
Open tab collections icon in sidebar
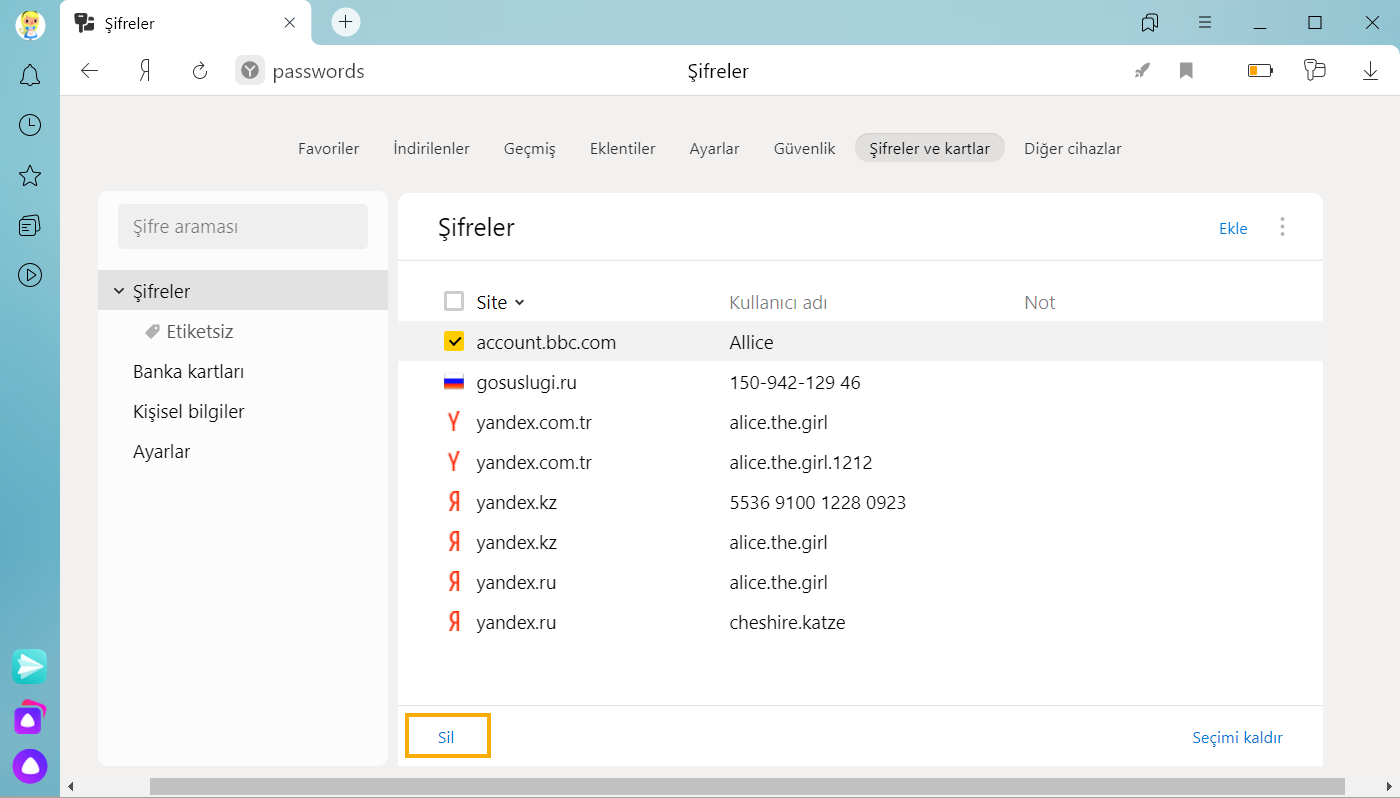pyautogui.click(x=30, y=226)
